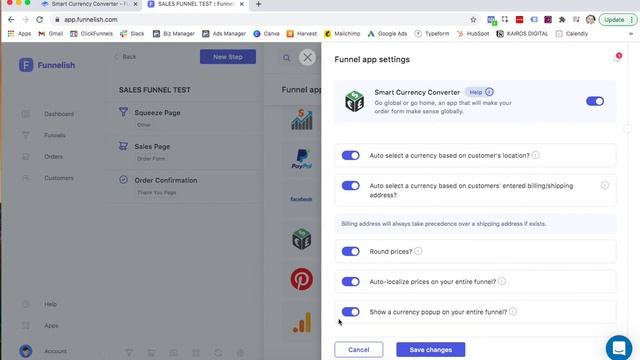This screenshot has width=640, height=360.
Task: Open info icon for customer's location option
Action: coord(536,155)
